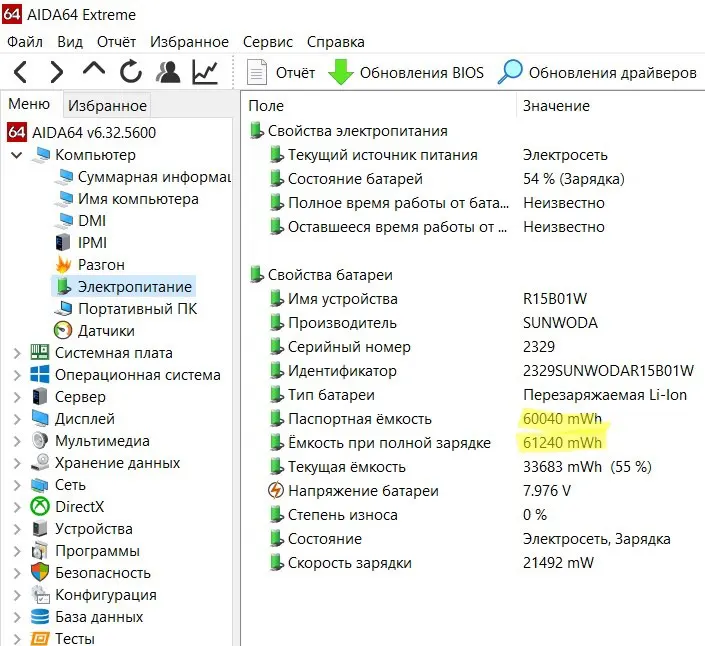This screenshot has height=646, width=705.
Task: Expand the Хранение данных node
Action: (x=17, y=463)
